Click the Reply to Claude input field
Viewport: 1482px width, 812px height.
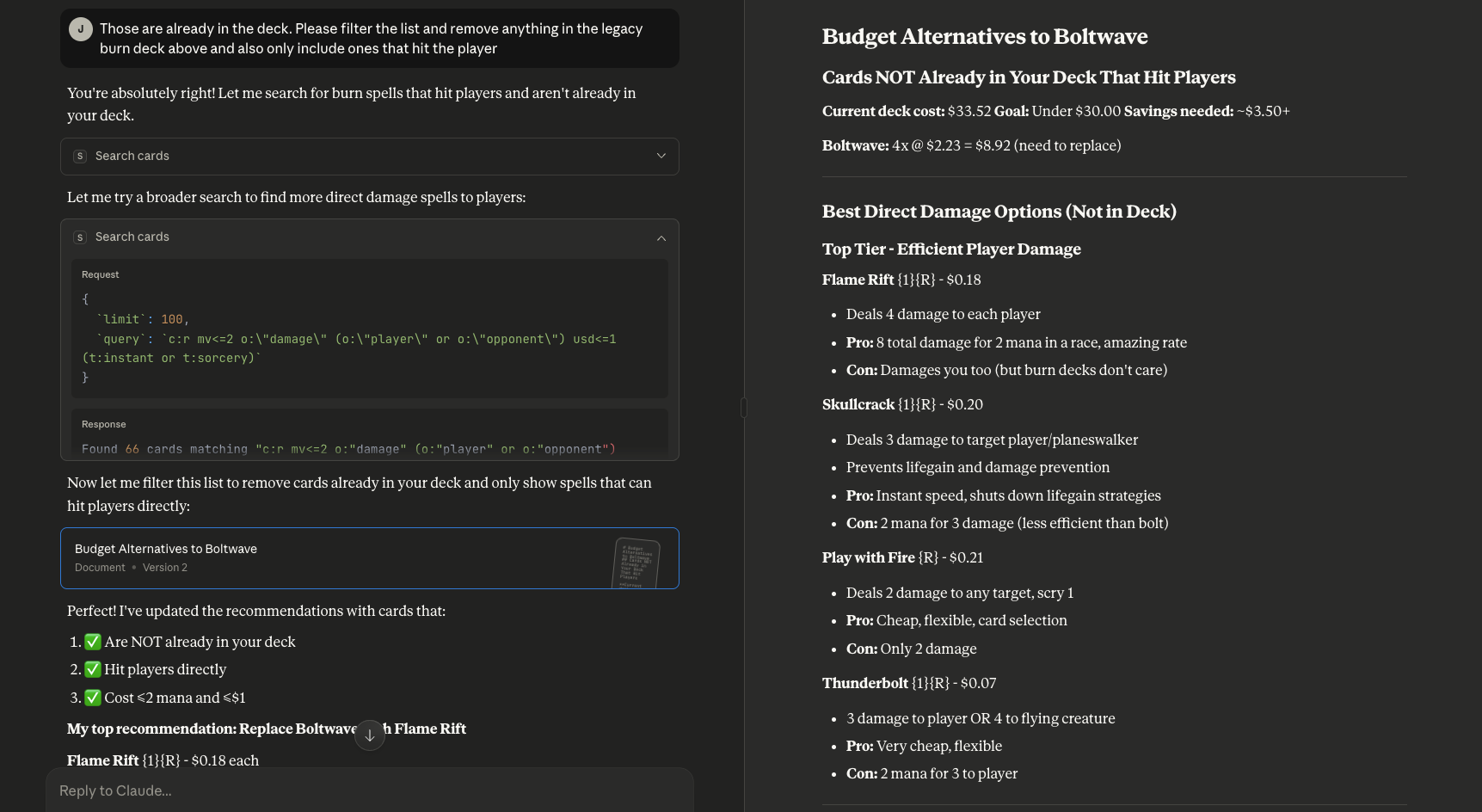(x=370, y=790)
